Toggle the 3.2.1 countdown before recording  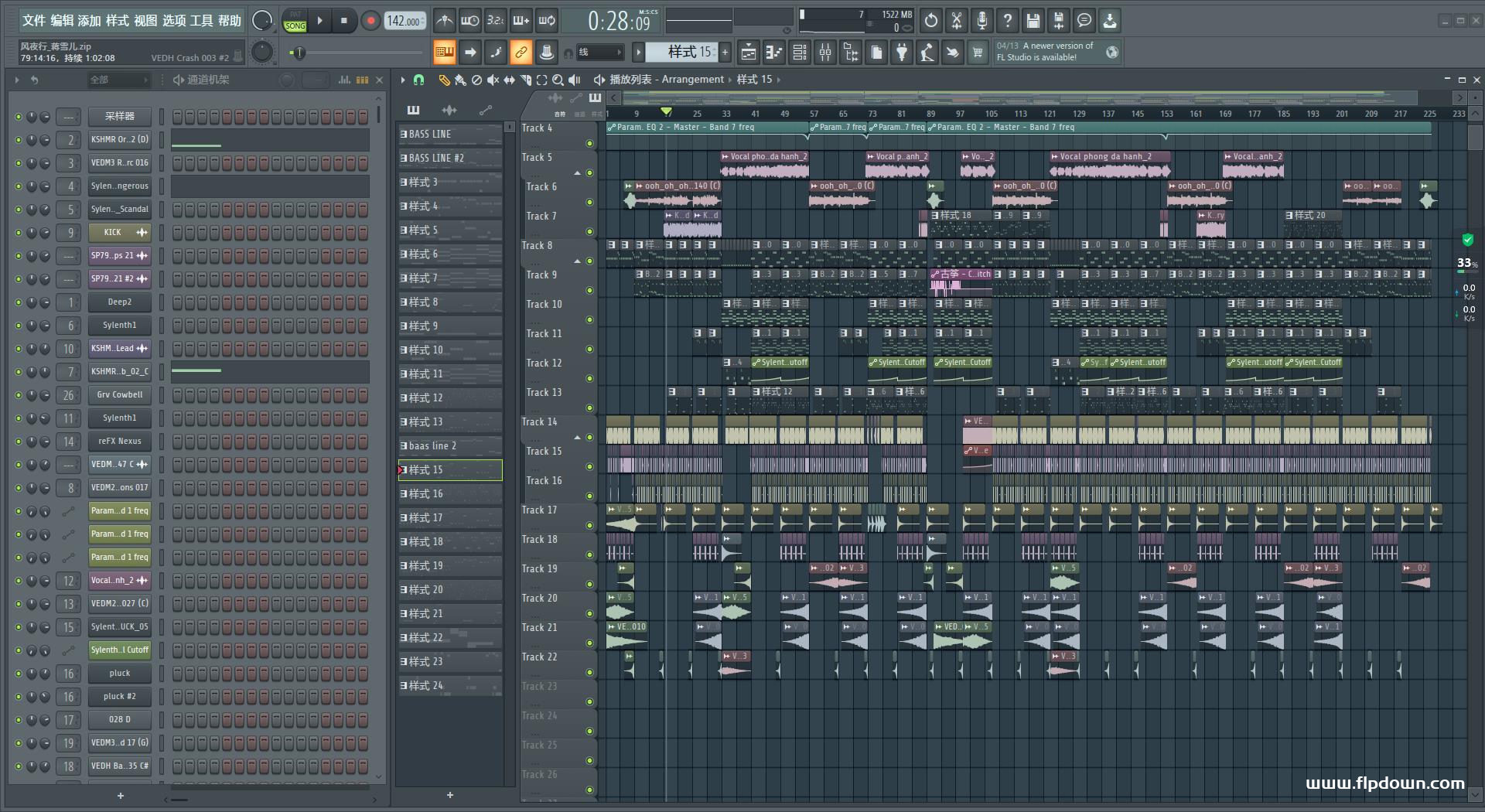495,21
